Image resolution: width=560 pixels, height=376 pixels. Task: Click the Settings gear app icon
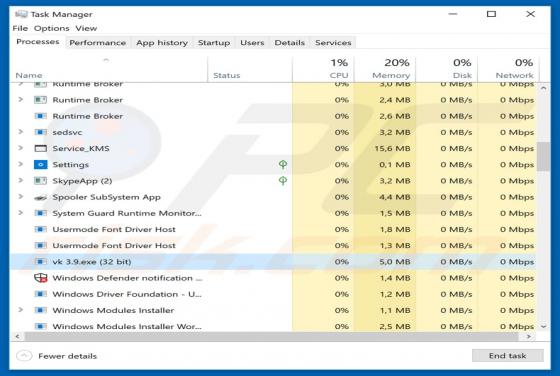point(40,165)
